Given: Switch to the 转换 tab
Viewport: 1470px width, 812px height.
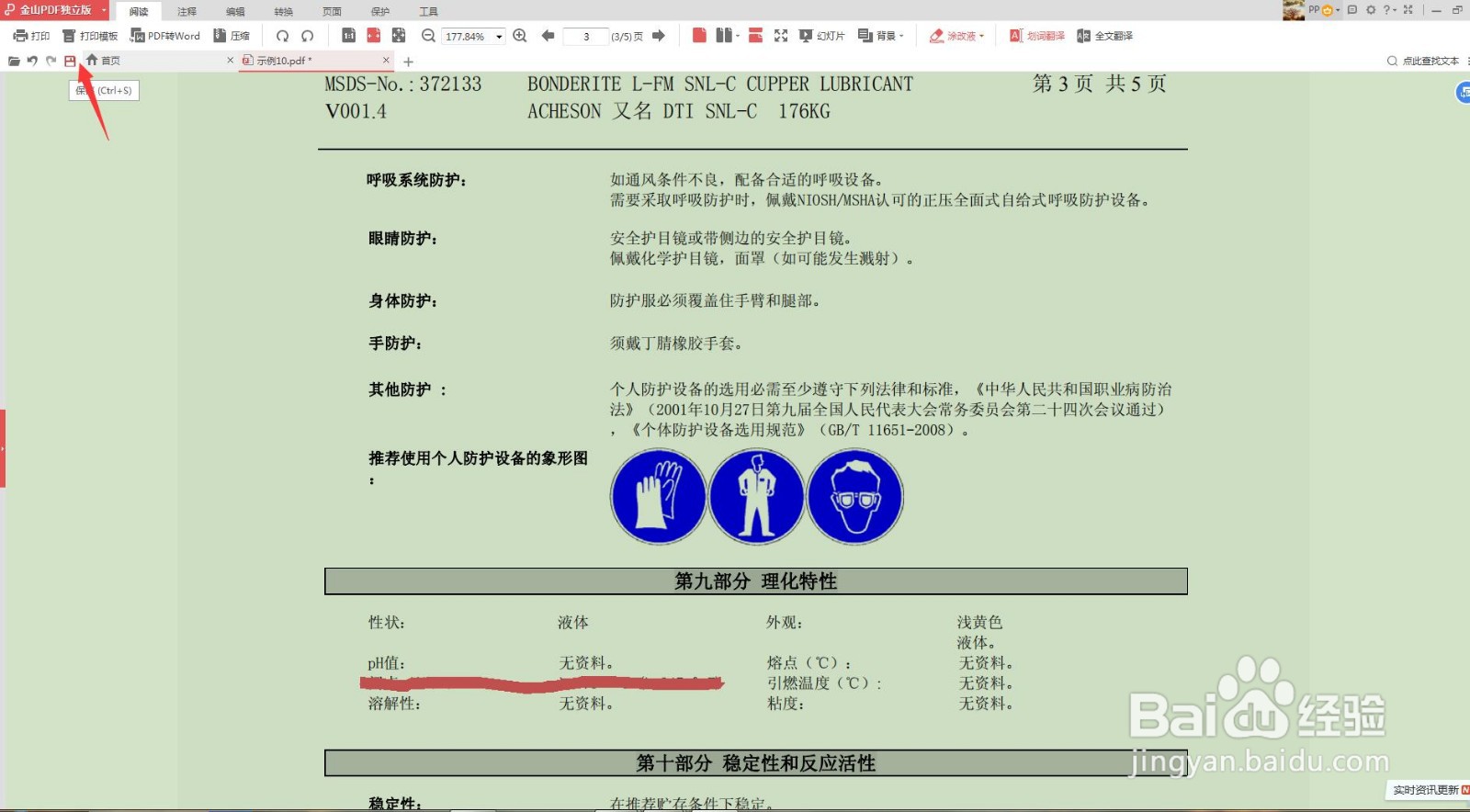Looking at the screenshot, I should tap(284, 12).
